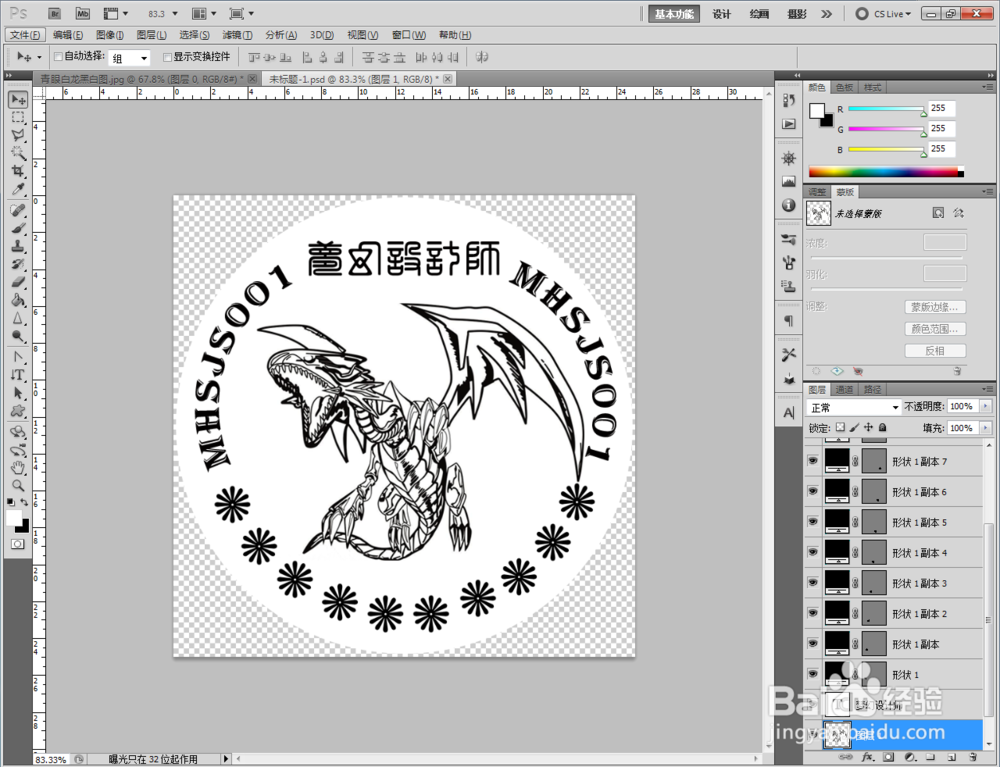The image size is (1000, 767).
Task: Select the Rectangular Marquee tool
Action: (18, 117)
